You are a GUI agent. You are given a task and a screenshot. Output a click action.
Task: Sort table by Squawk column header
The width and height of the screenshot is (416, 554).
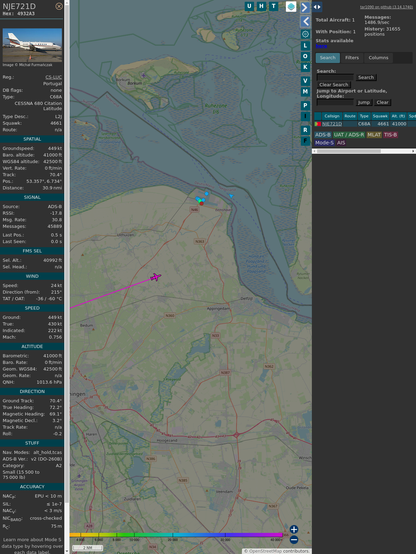point(380,116)
